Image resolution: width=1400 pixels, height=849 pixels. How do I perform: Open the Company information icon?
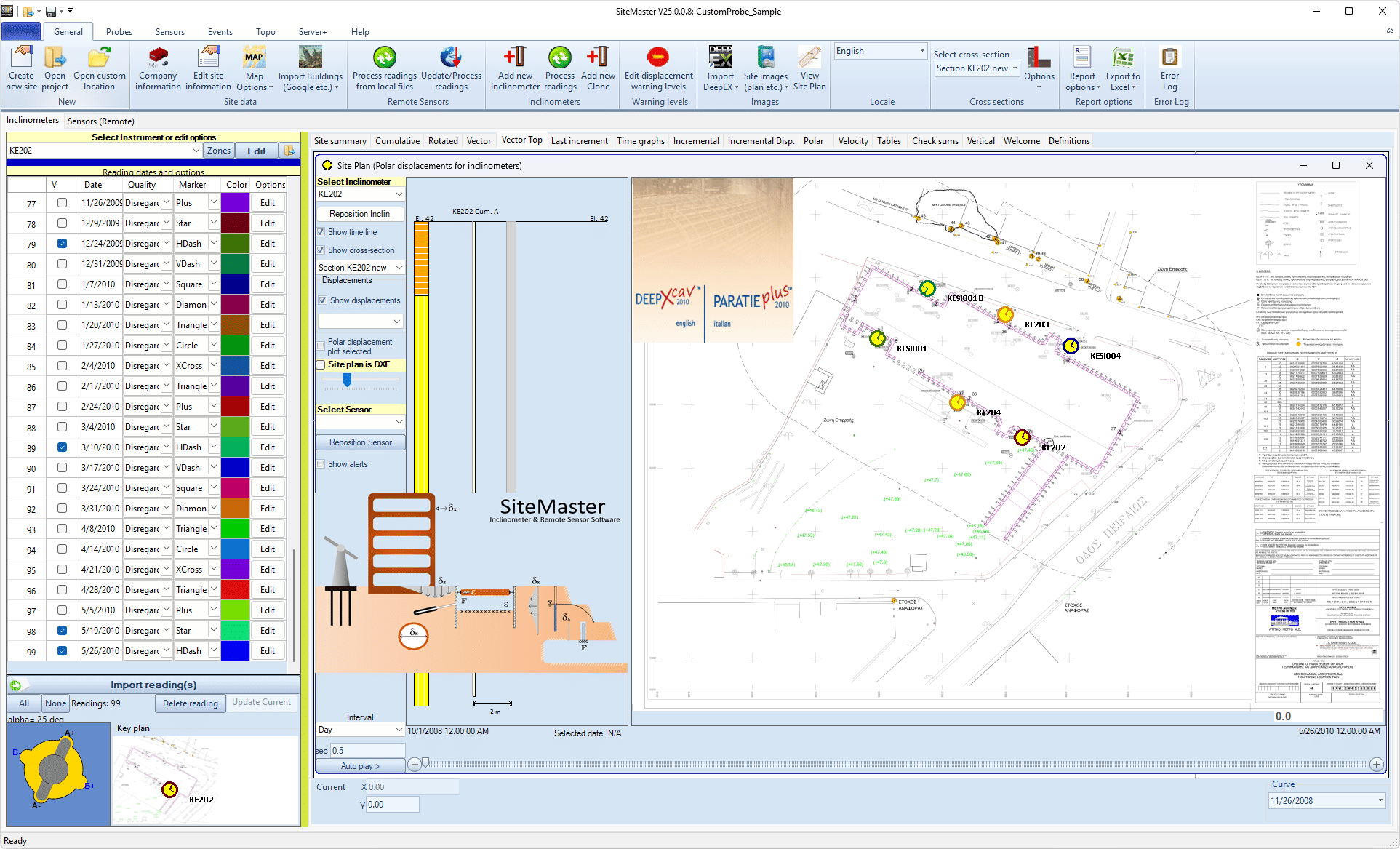tap(158, 57)
